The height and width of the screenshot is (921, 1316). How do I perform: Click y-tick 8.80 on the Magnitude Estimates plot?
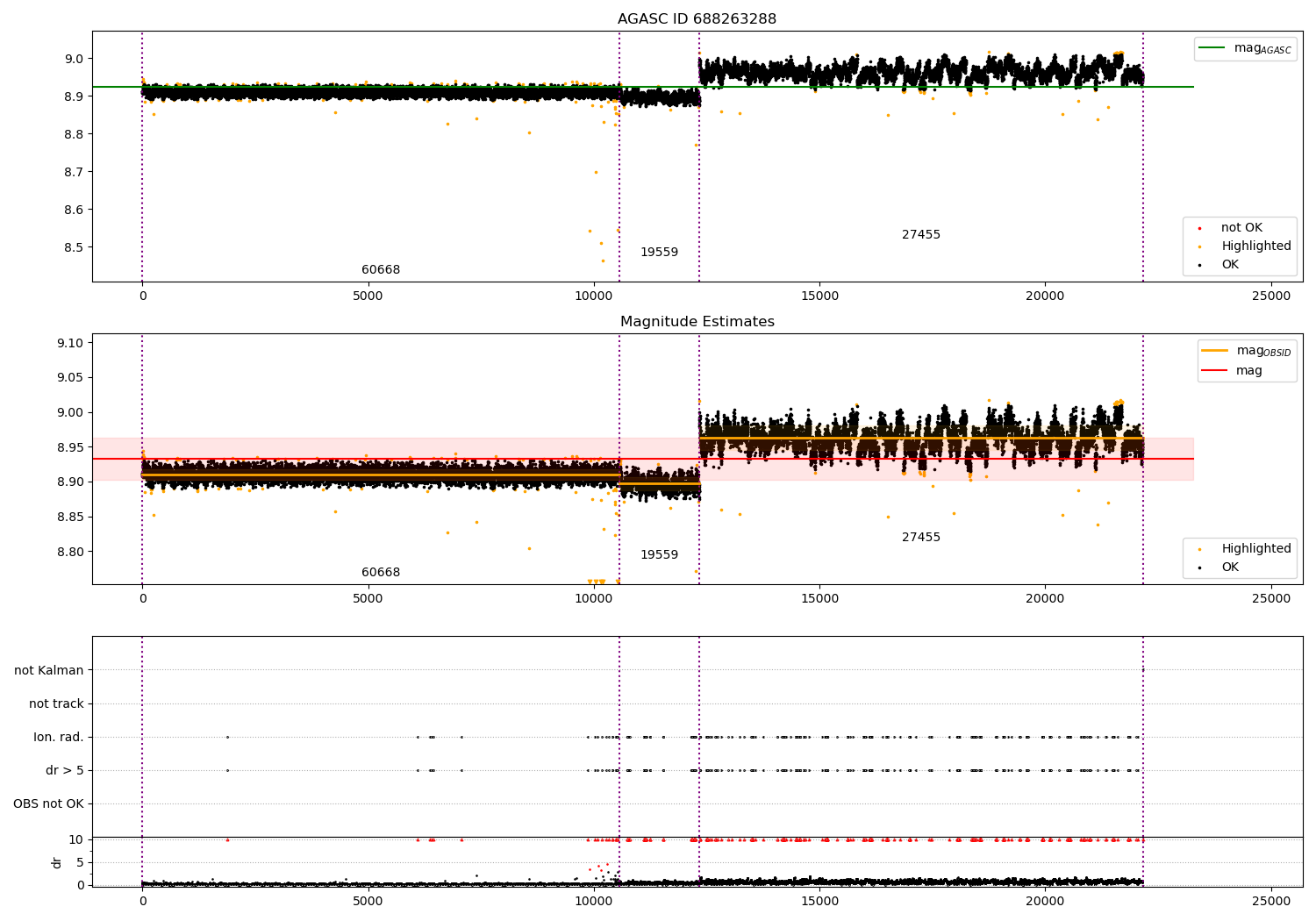70,552
